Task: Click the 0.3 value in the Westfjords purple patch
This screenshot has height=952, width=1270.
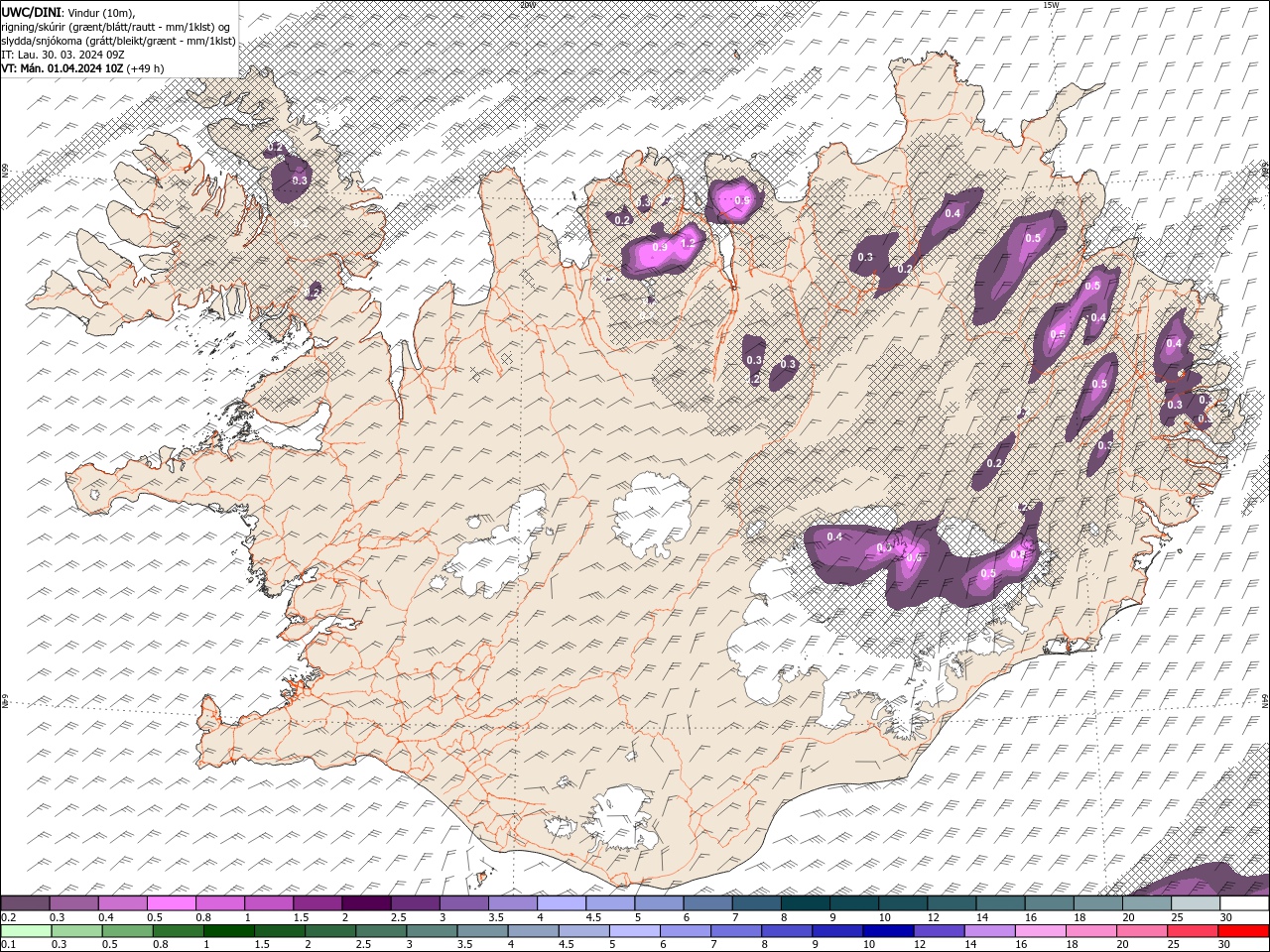Action: 299,180
